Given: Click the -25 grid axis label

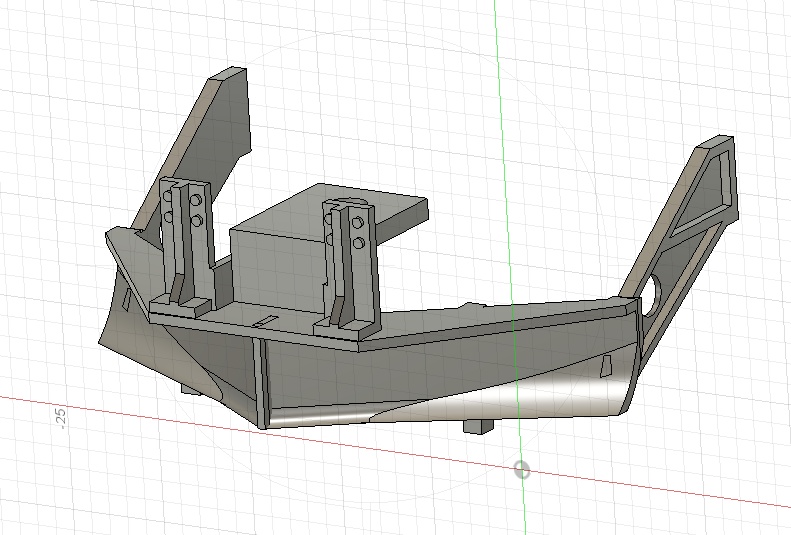Looking at the screenshot, I should point(60,419).
